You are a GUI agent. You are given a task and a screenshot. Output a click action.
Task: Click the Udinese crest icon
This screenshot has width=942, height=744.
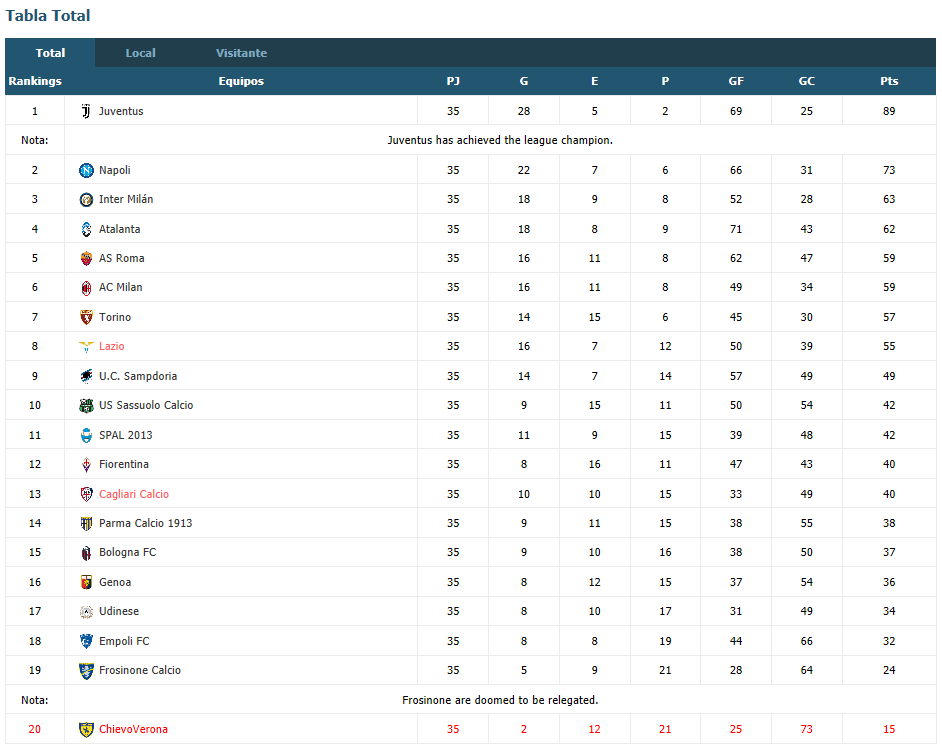click(x=86, y=612)
